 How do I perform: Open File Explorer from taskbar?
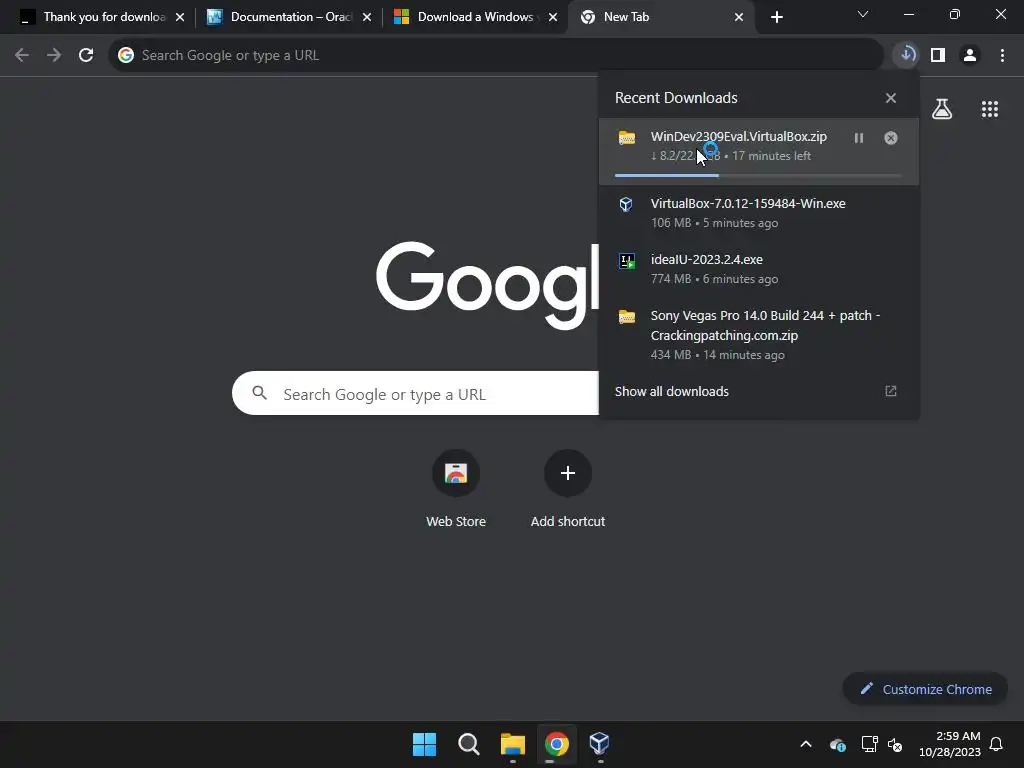pos(513,744)
